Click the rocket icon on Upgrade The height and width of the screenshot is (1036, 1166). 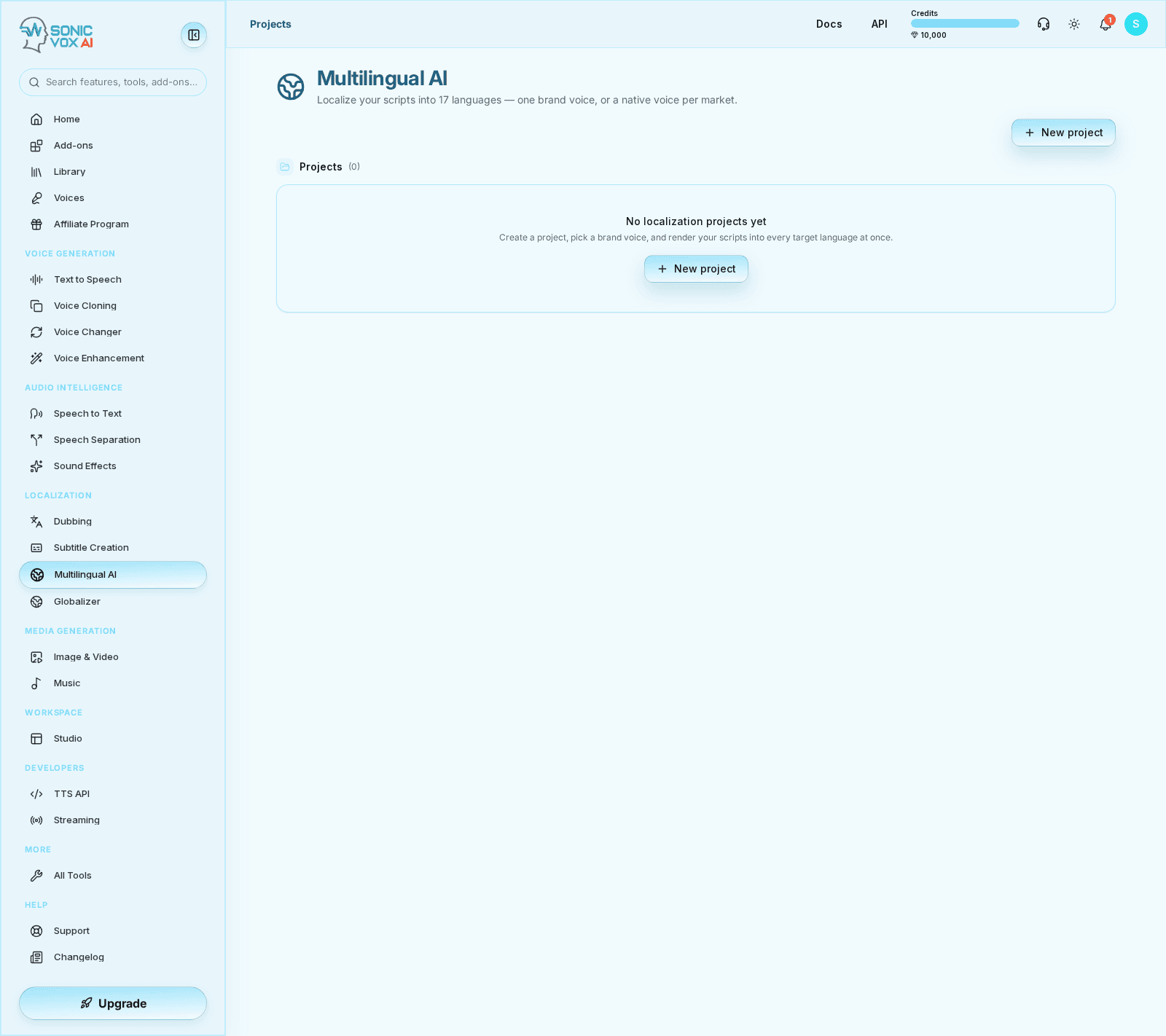[x=86, y=1003]
